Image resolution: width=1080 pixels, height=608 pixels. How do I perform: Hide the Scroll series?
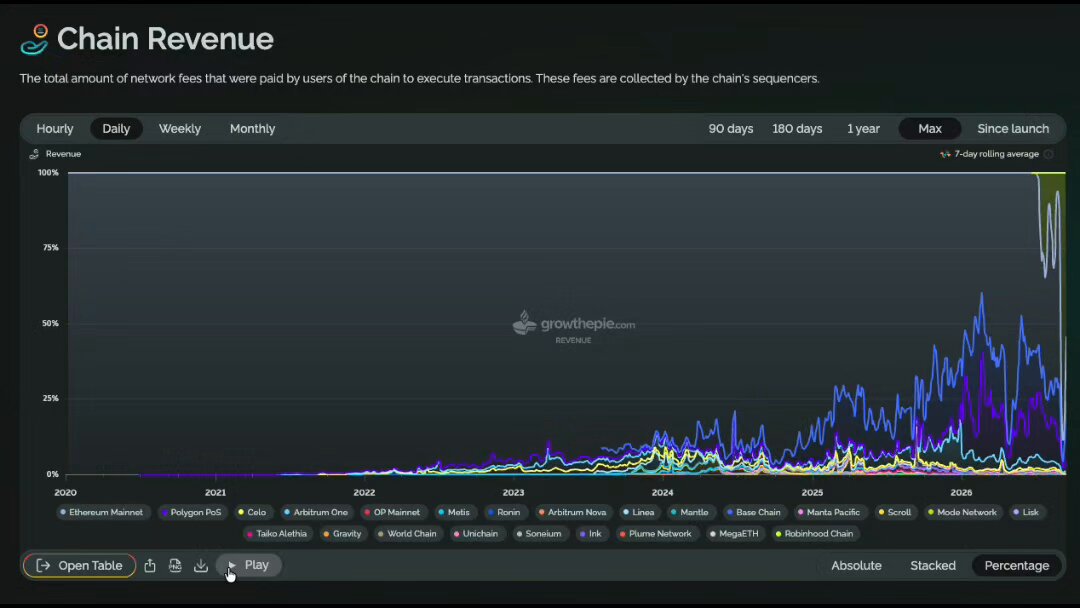895,512
